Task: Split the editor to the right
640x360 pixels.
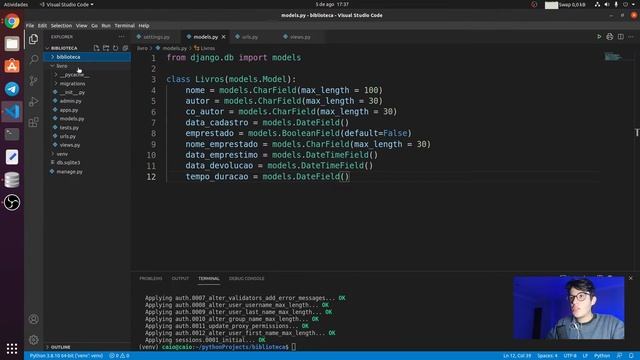Action: [620, 37]
